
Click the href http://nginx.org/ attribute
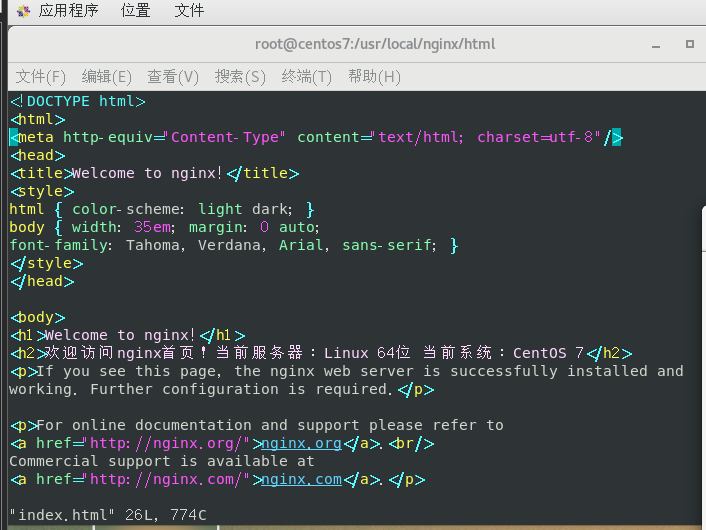[143, 444]
